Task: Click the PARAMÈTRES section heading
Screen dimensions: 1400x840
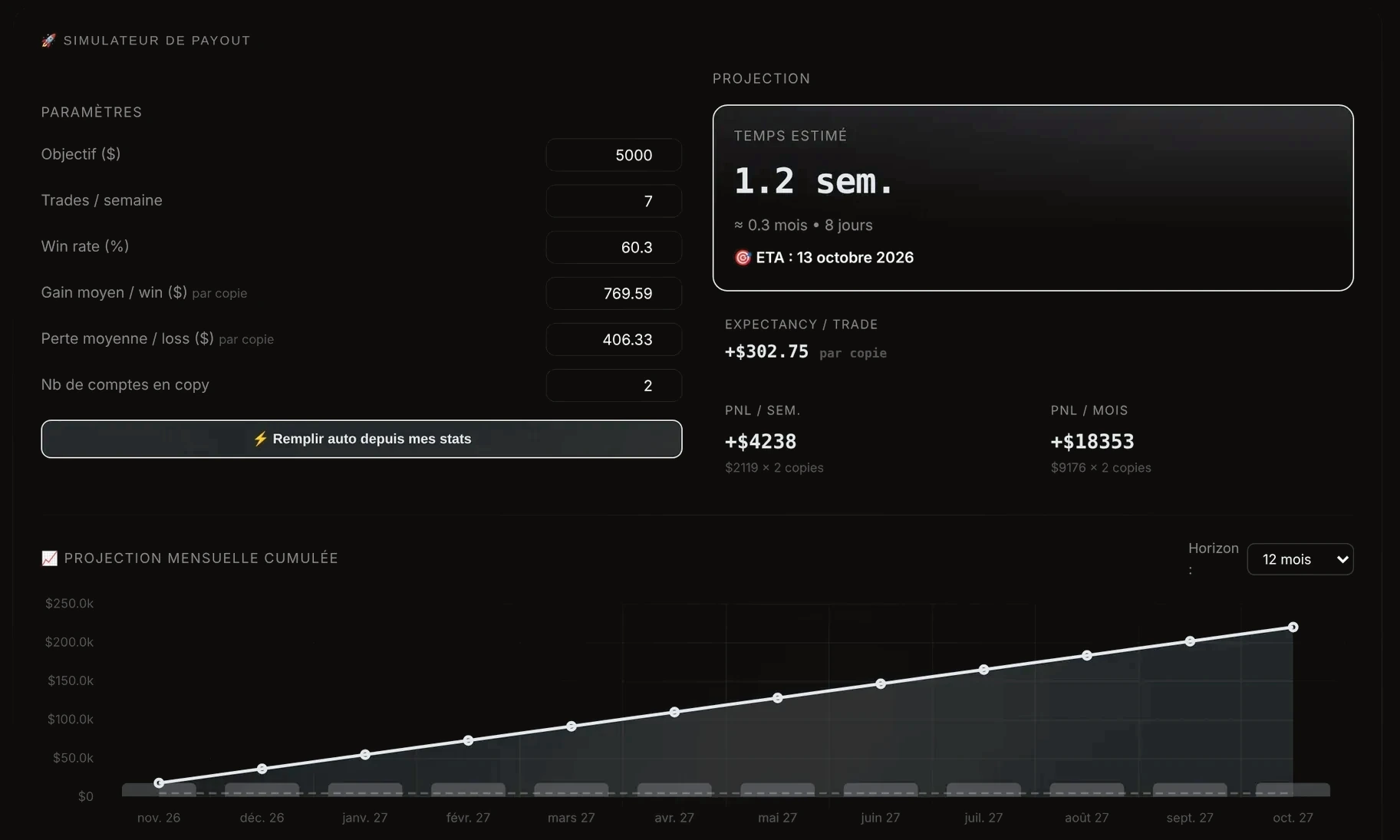Action: (91, 112)
